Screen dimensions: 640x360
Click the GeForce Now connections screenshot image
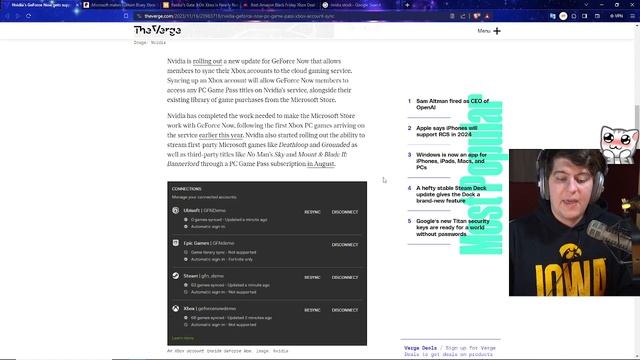point(267,263)
